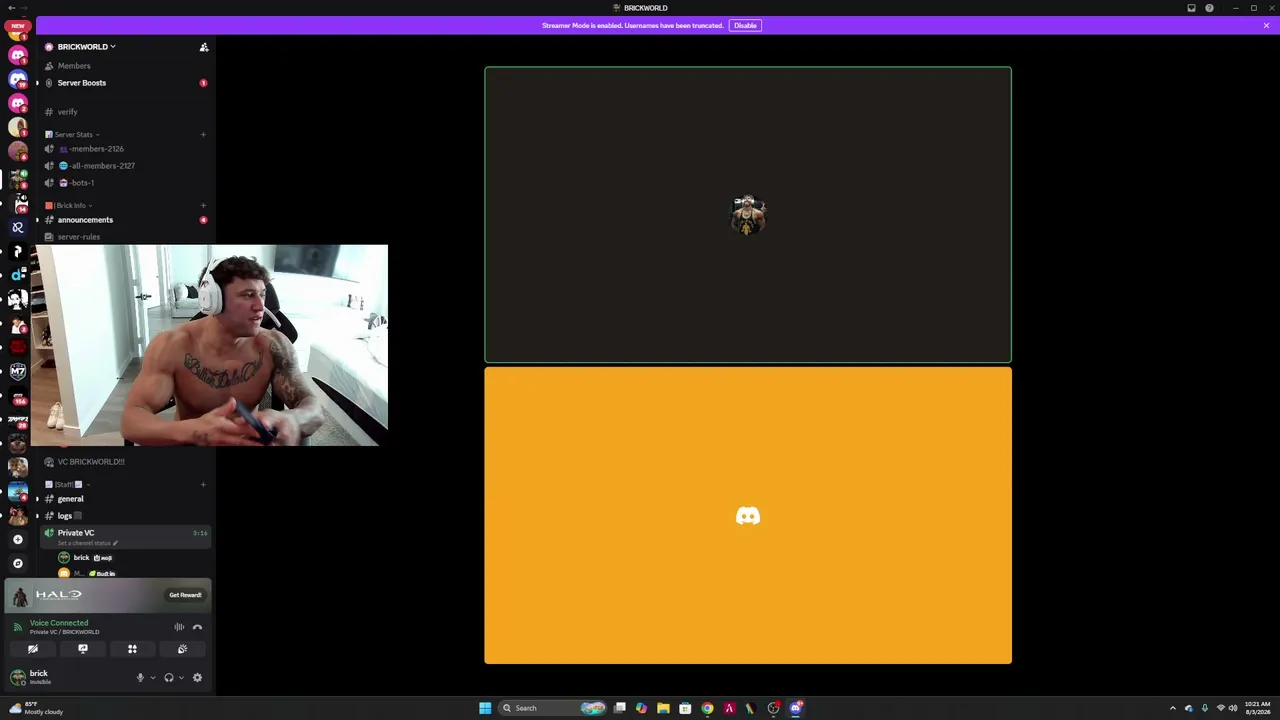Click user brick in Private VC
This screenshot has width=1280, height=720.
(x=81, y=557)
